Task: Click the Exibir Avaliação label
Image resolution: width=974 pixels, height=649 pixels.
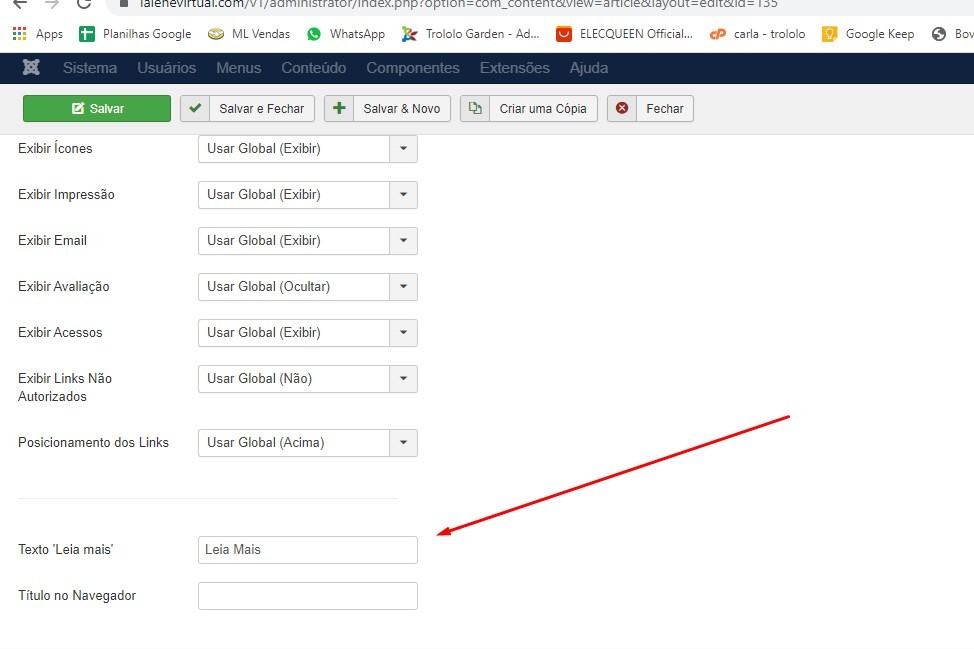Action: point(63,286)
